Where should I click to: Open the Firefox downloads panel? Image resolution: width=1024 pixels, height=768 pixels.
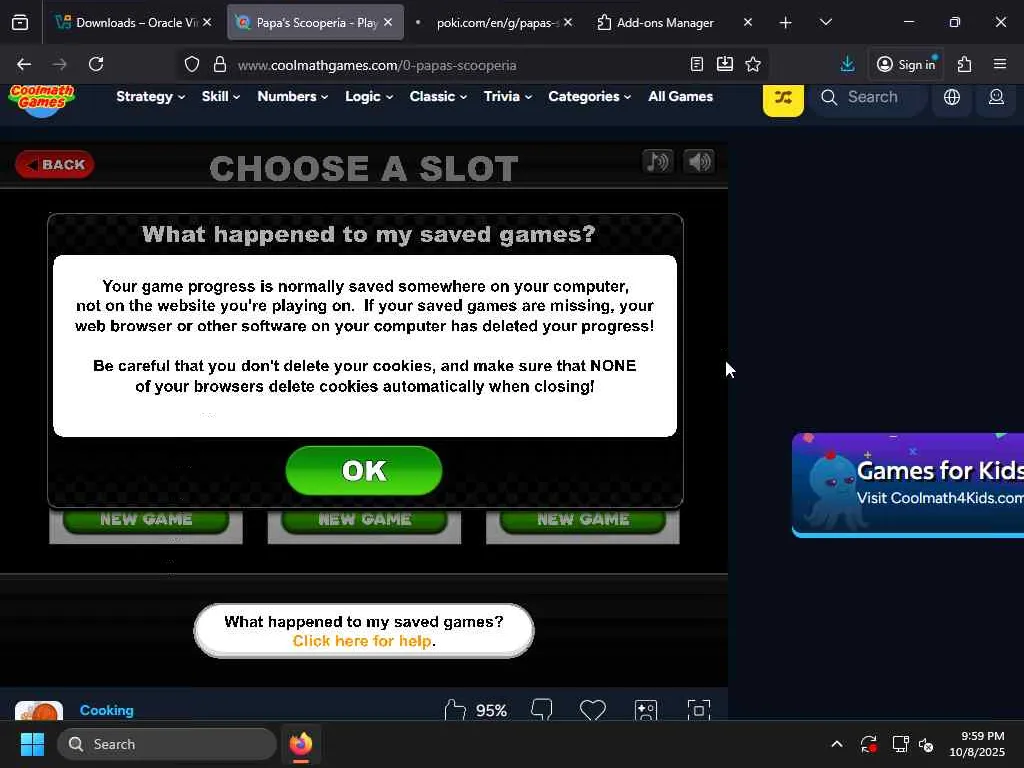coord(847,64)
